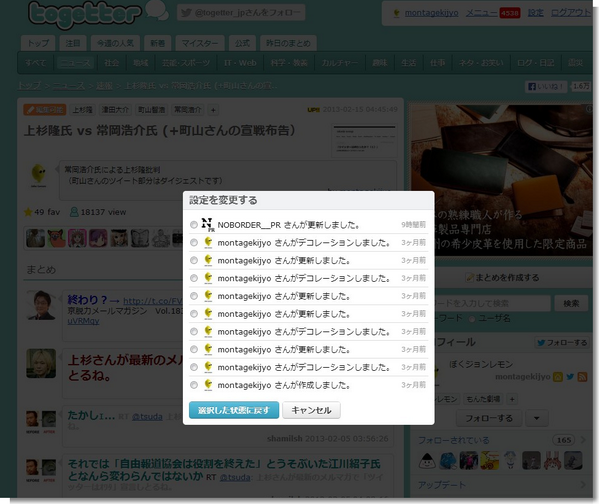Image resolution: width=599 pixels, height=504 pixels.
Task: Click the NOBORDER__PR avatar icon in dialog
Action: click(208, 225)
